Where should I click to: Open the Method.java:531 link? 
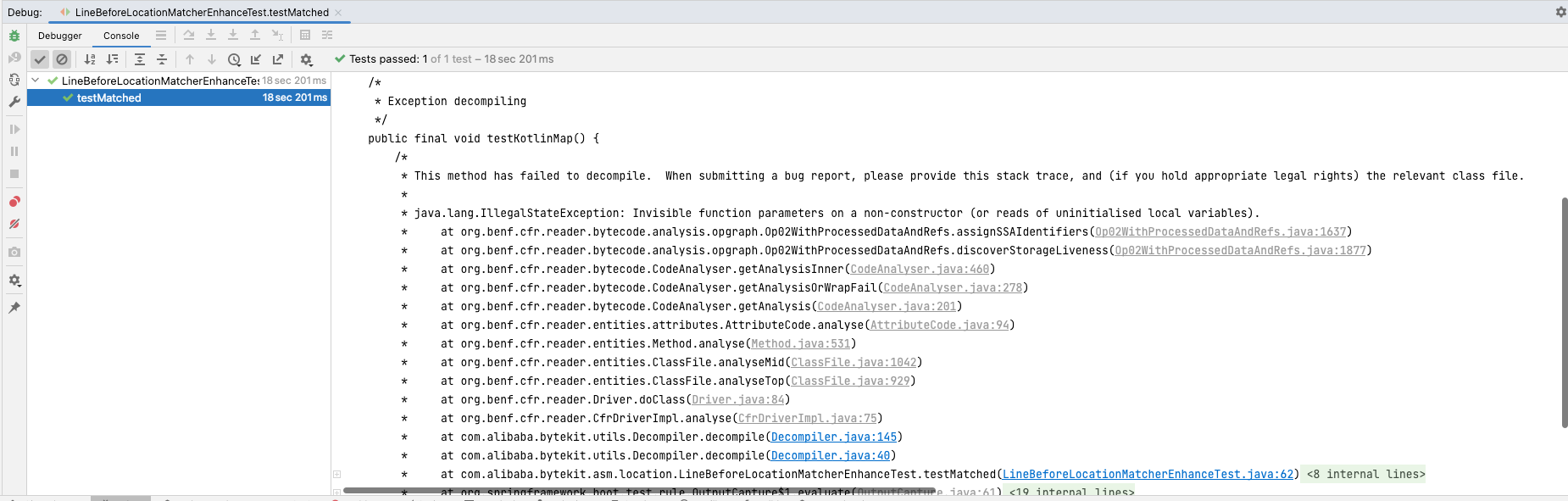(x=801, y=343)
